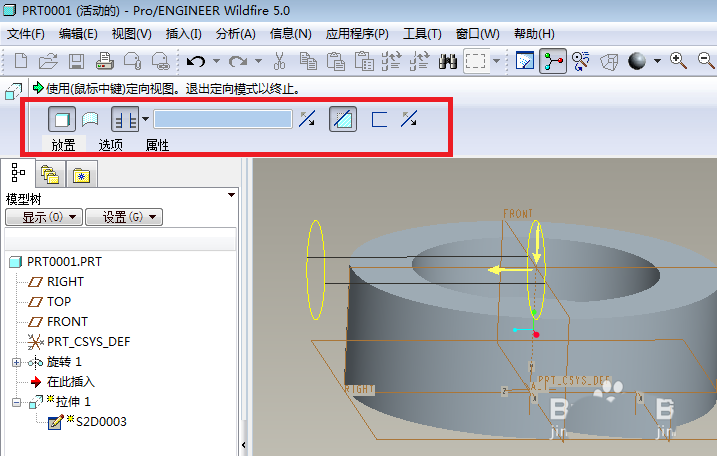Redo the last undone action
717x456 pixels.
tap(238, 61)
